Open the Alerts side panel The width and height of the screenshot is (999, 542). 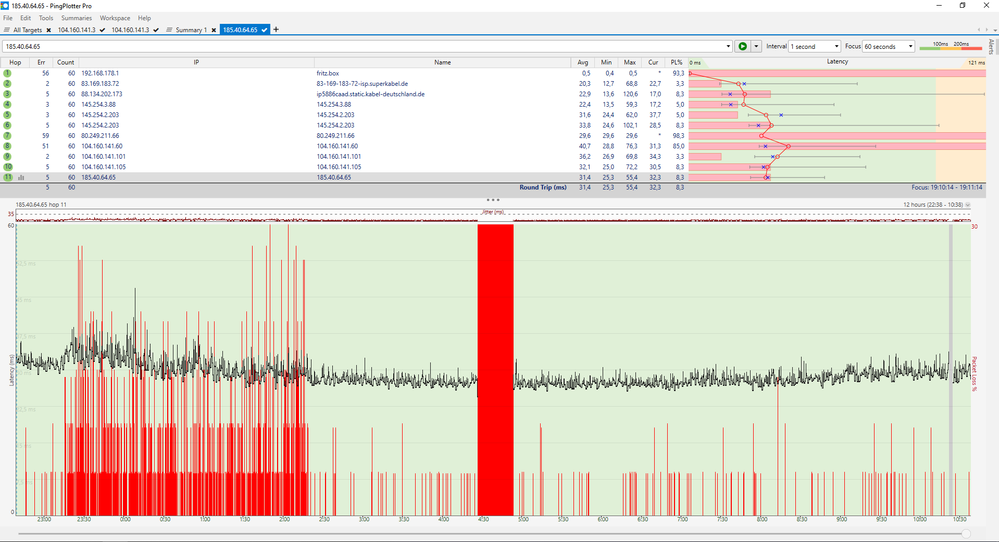991,46
